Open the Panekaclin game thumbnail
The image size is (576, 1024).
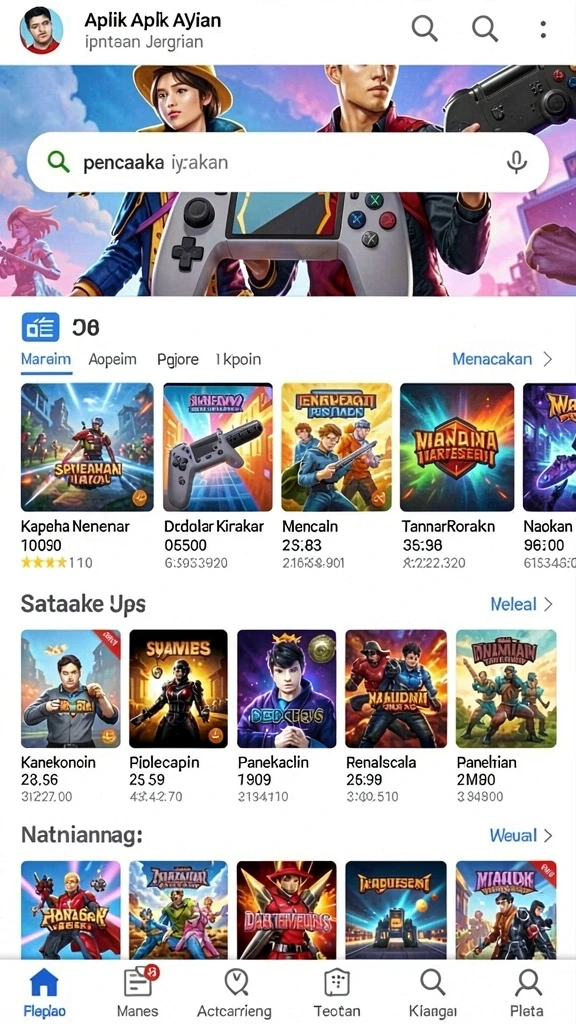286,688
